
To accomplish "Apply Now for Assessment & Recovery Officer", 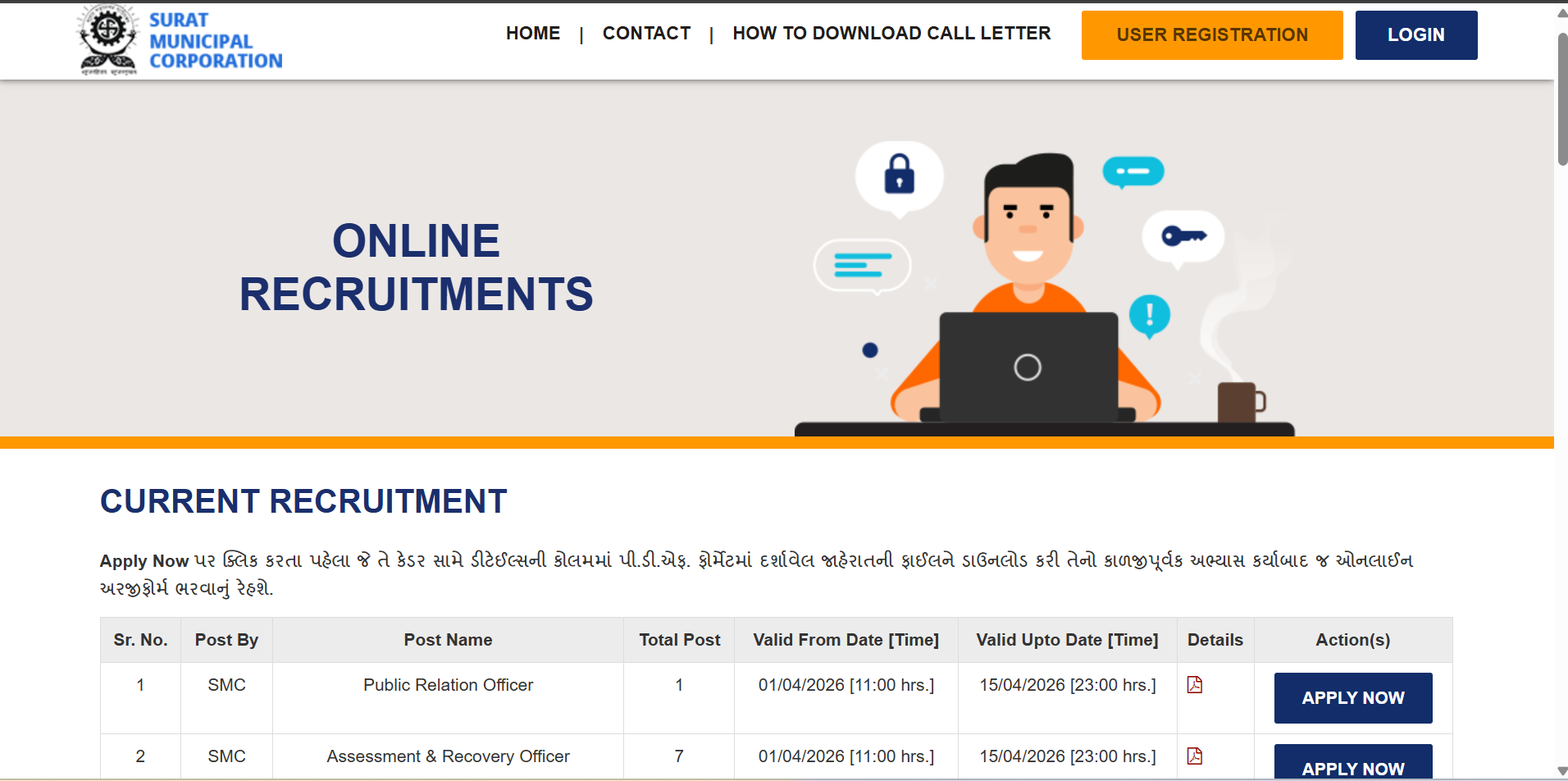I will tap(1352, 765).
